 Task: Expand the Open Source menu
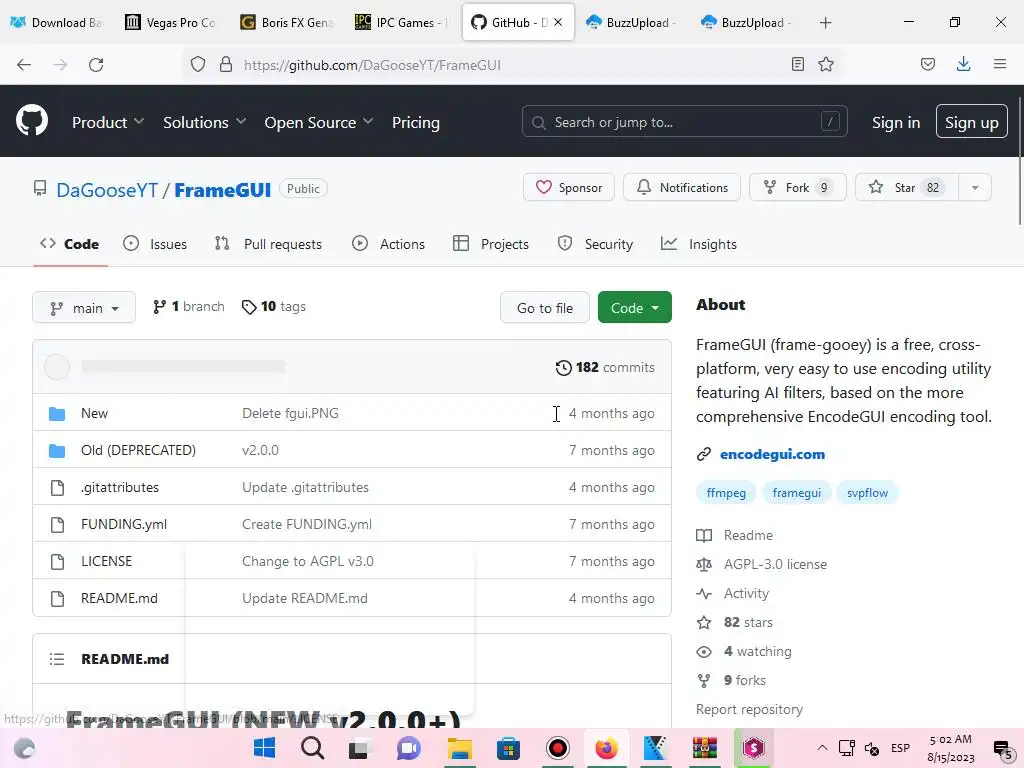tap(319, 122)
